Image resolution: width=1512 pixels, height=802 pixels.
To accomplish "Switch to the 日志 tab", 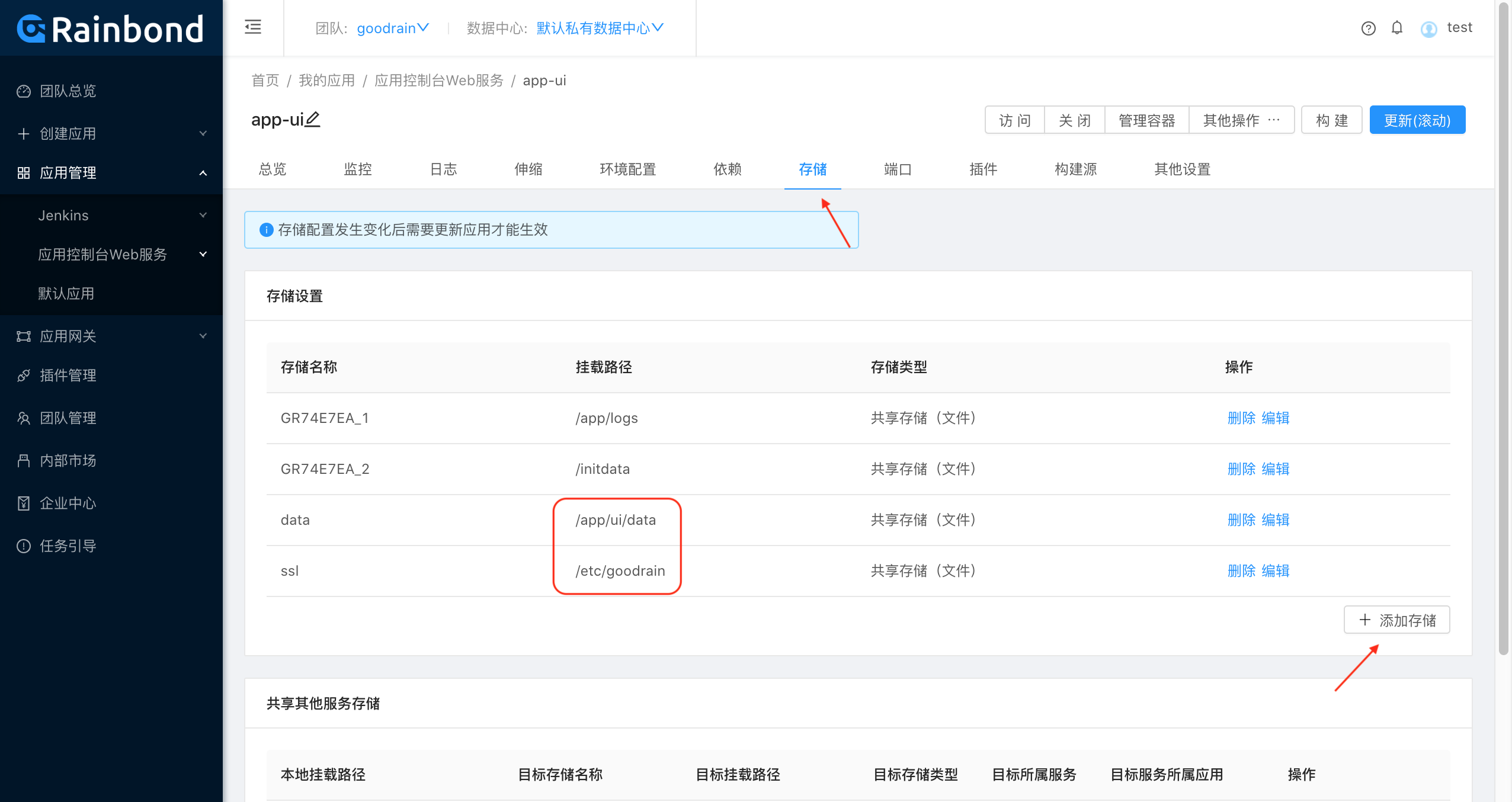I will tap(443, 169).
